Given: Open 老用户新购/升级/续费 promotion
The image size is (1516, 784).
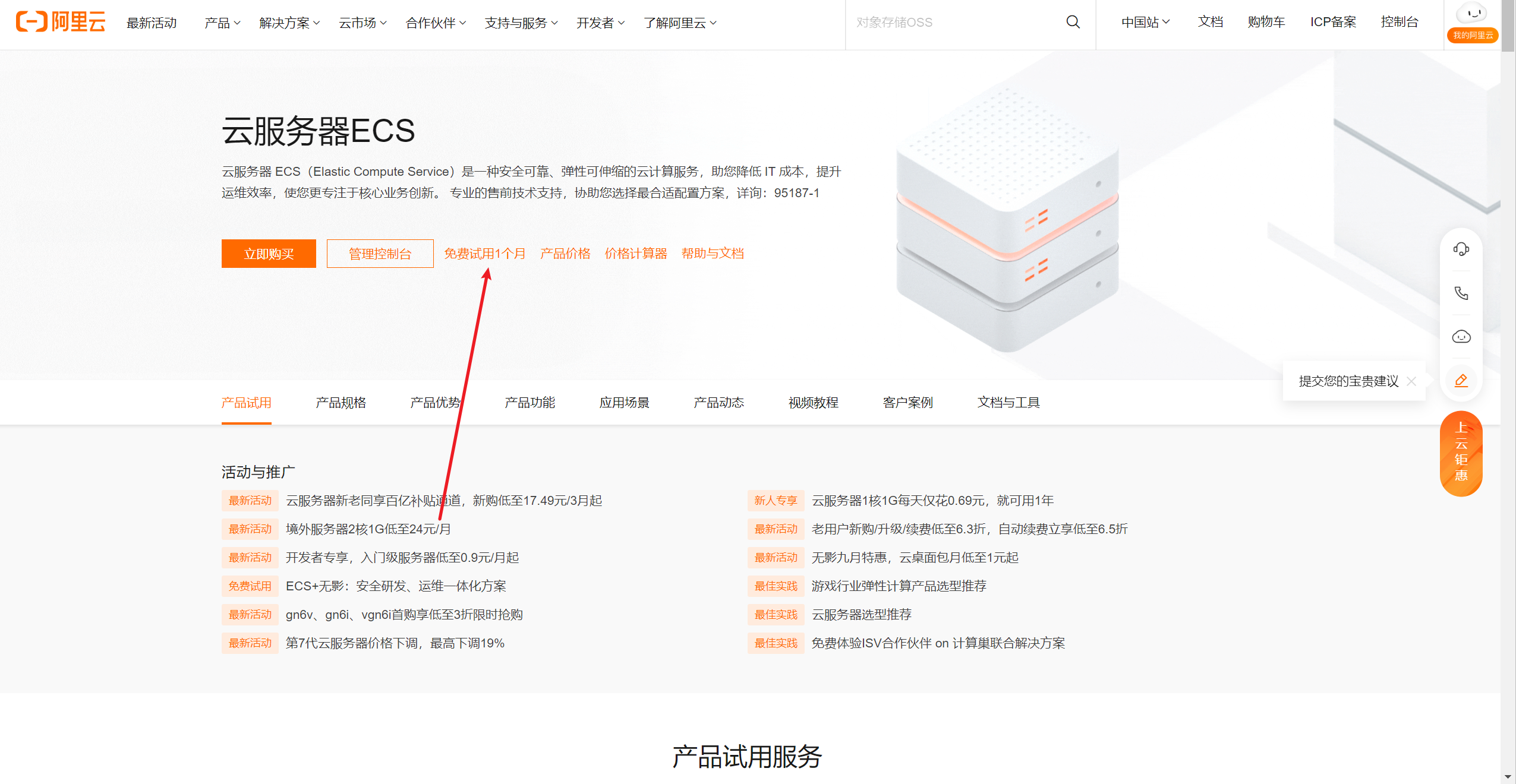Looking at the screenshot, I should (x=969, y=529).
